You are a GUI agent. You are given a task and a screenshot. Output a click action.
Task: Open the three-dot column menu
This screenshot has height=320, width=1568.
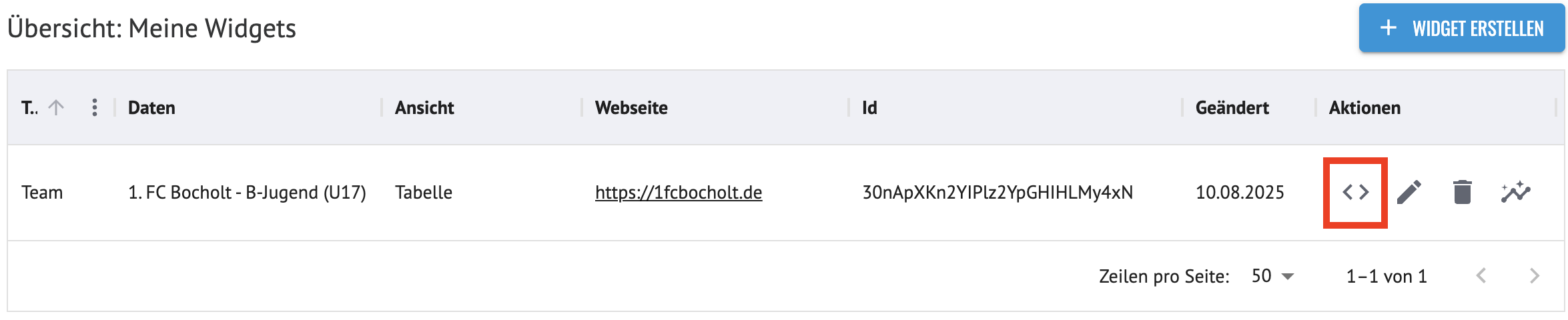(x=95, y=108)
